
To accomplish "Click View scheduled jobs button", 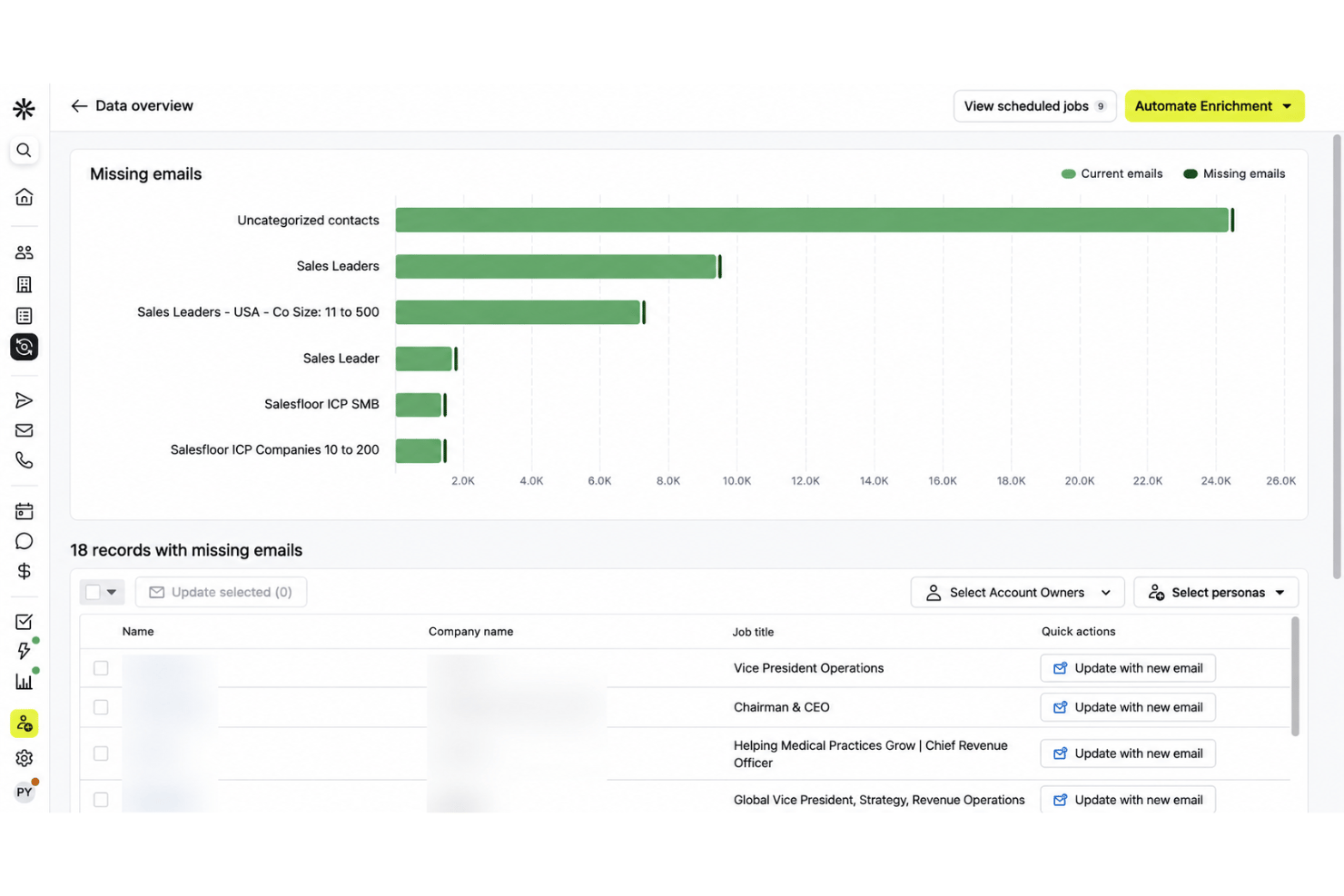I will click(x=1034, y=106).
